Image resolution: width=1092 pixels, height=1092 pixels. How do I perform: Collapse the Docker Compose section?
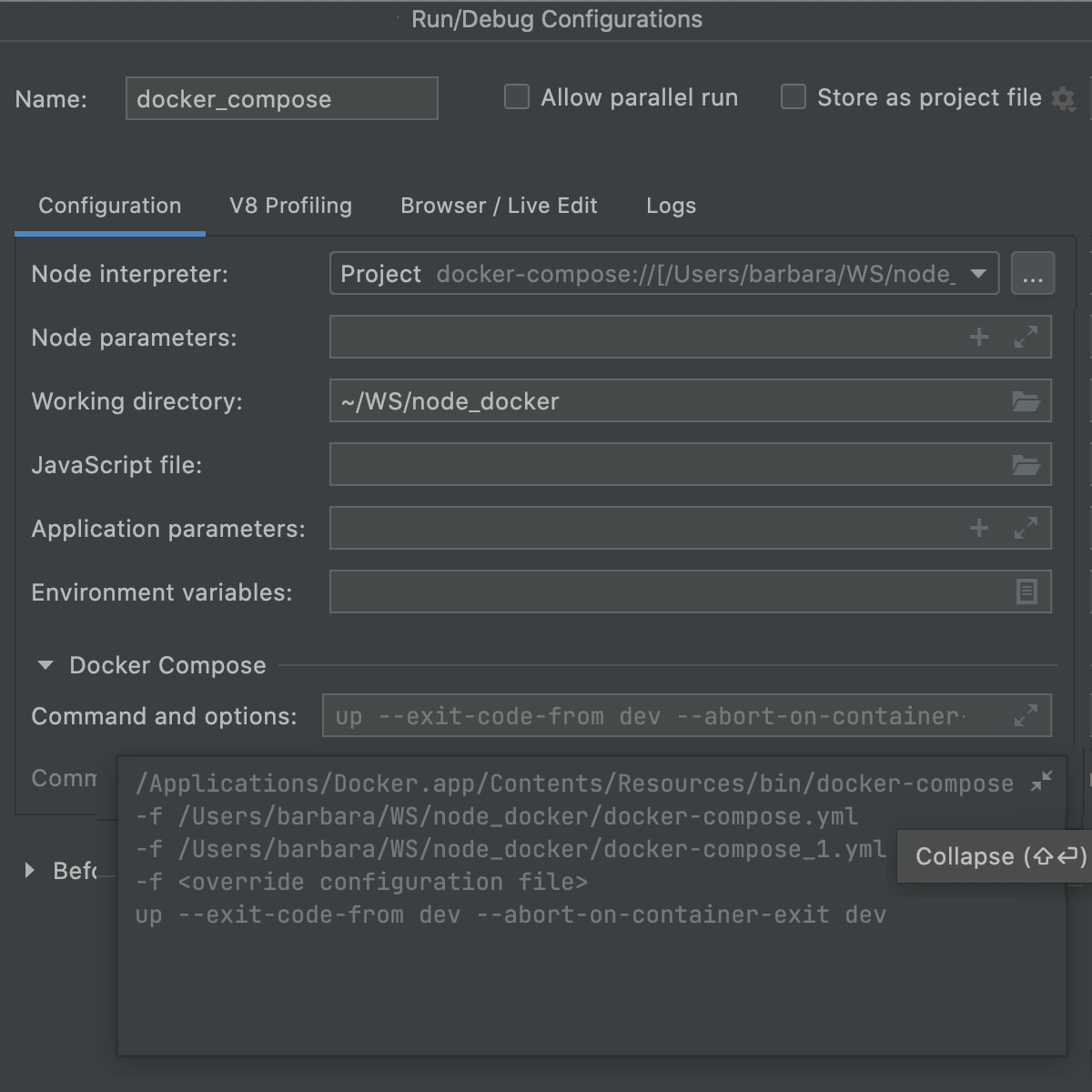(x=45, y=665)
